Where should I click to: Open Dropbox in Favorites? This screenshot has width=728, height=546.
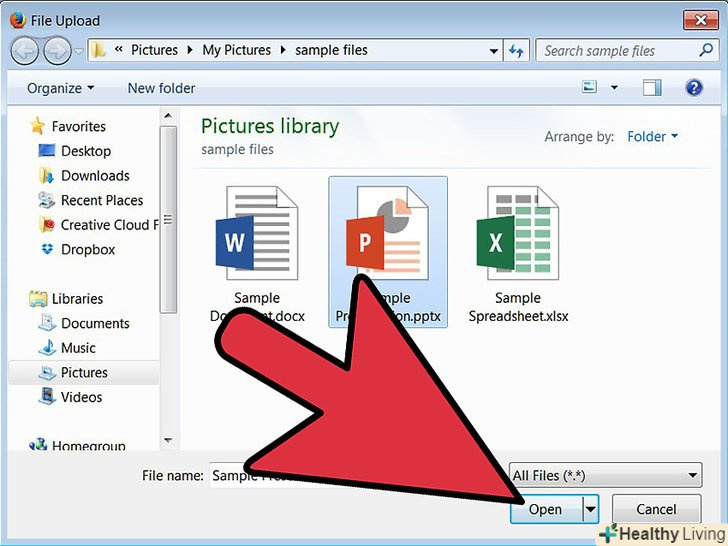(88, 249)
